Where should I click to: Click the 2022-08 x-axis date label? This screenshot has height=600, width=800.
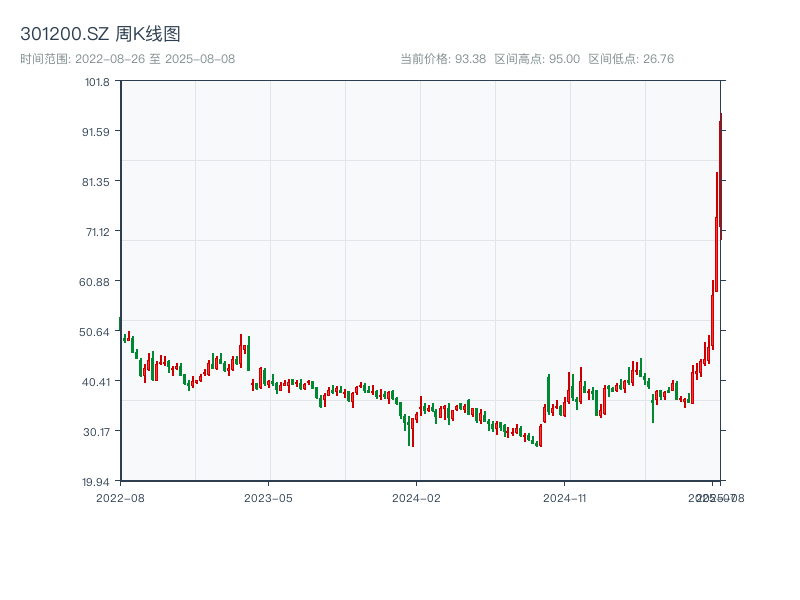pos(120,497)
